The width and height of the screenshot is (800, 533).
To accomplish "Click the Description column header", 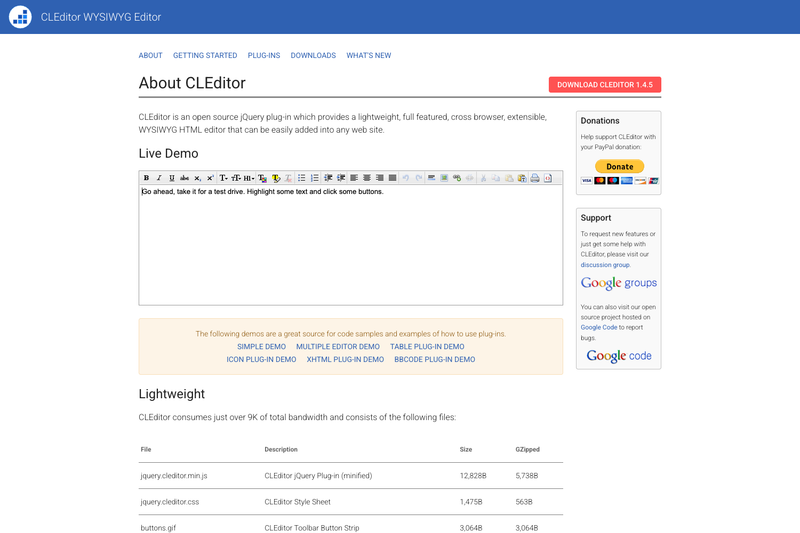I will pyautogui.click(x=281, y=449).
